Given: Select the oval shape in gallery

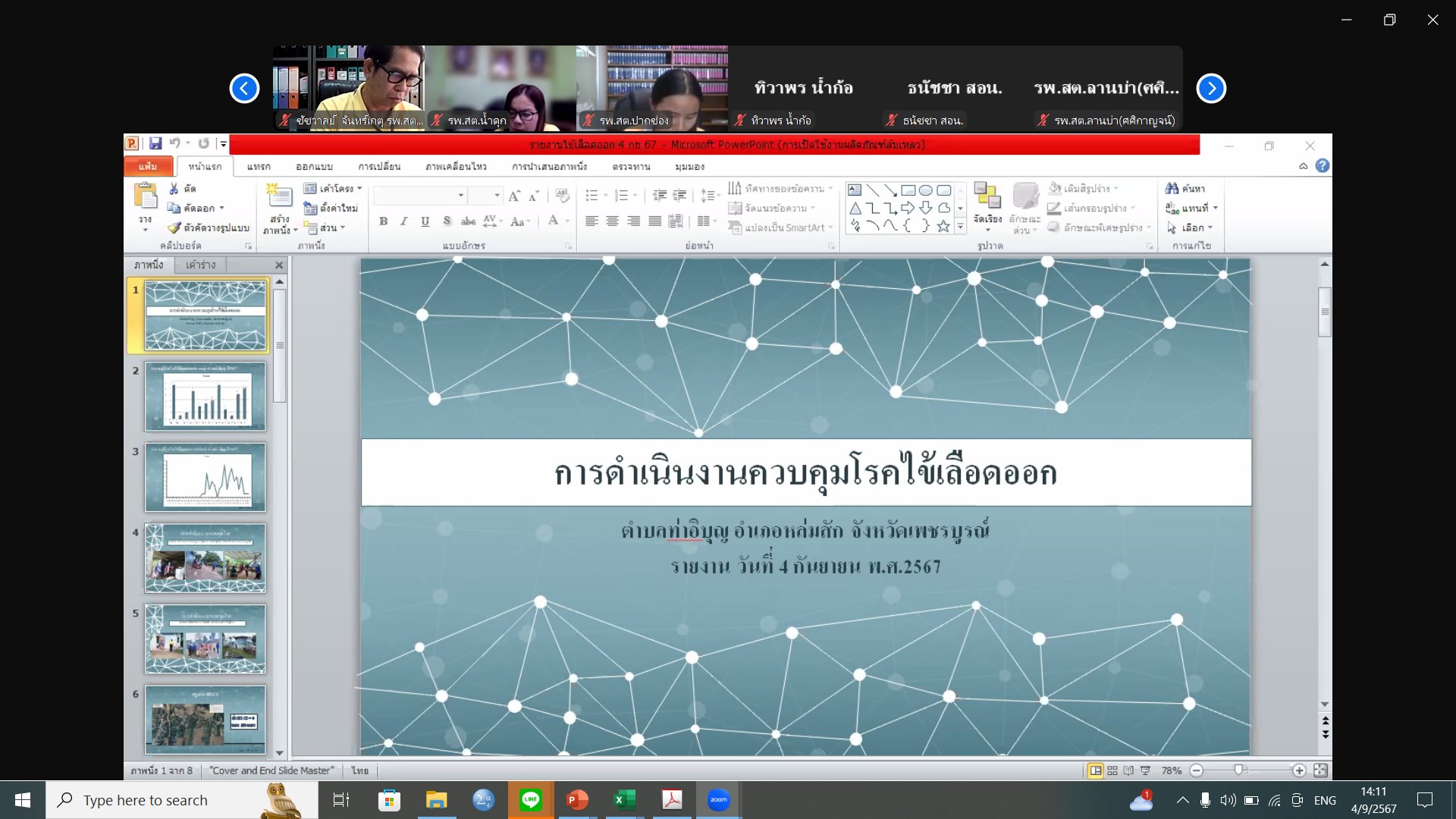Looking at the screenshot, I should [x=926, y=190].
